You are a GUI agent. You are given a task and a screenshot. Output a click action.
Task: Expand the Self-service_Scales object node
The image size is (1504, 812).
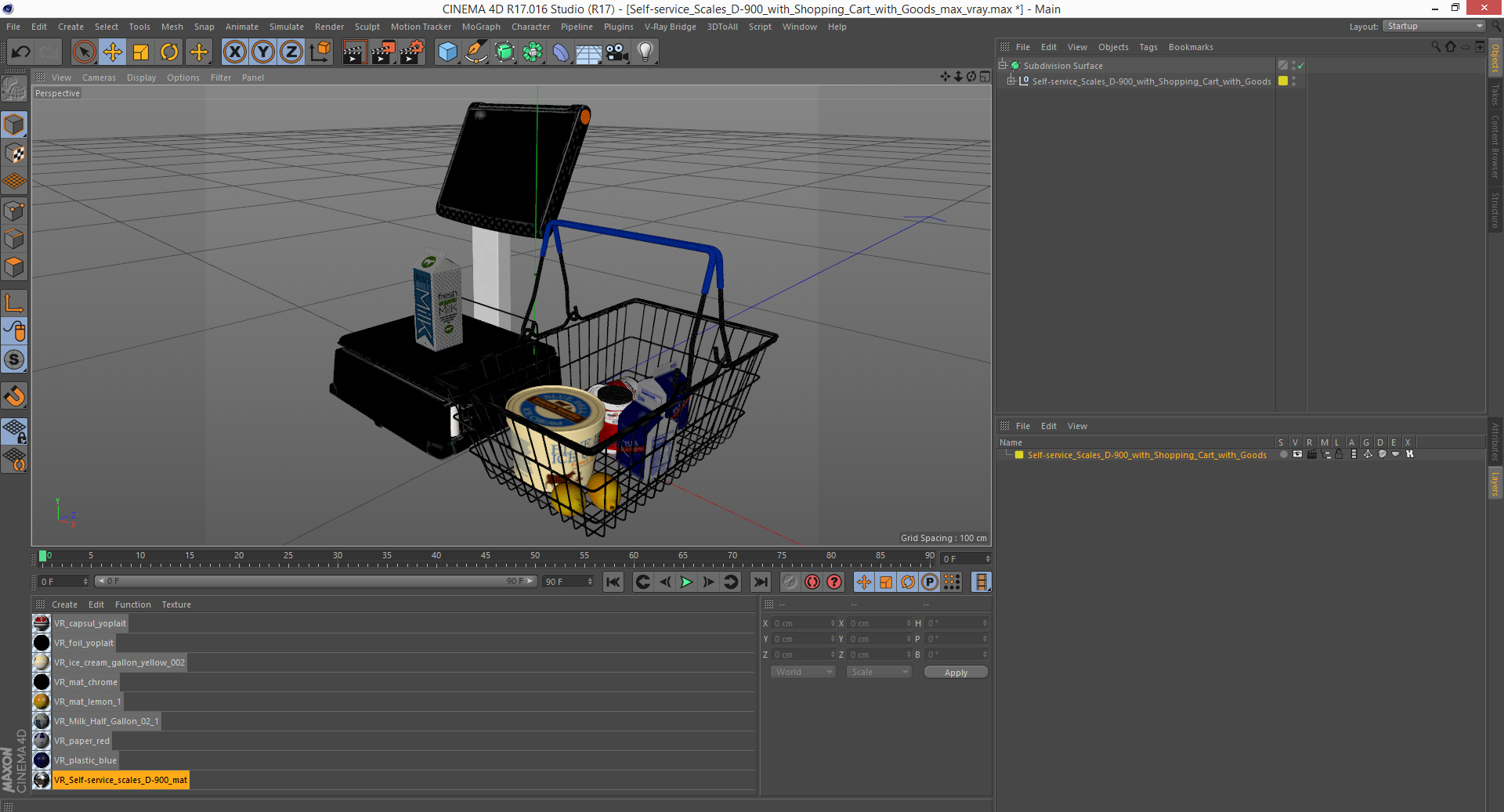click(x=1011, y=81)
